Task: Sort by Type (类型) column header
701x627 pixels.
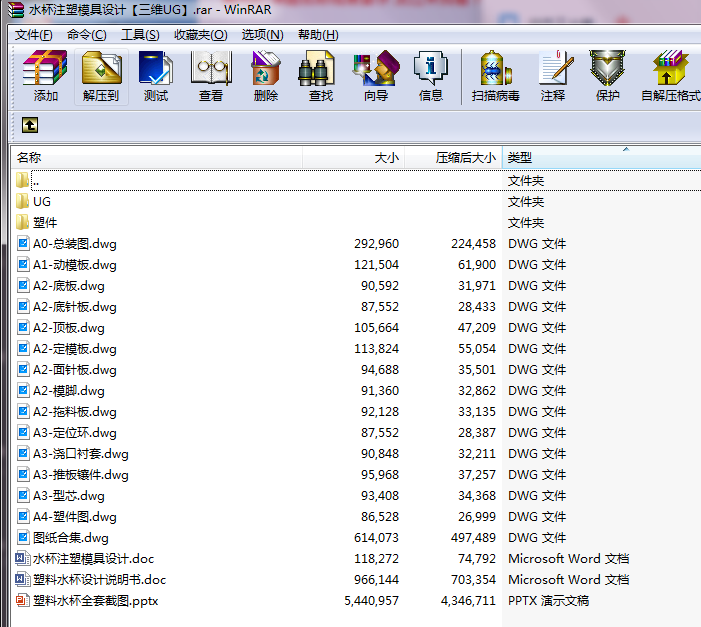Action: (x=601, y=157)
